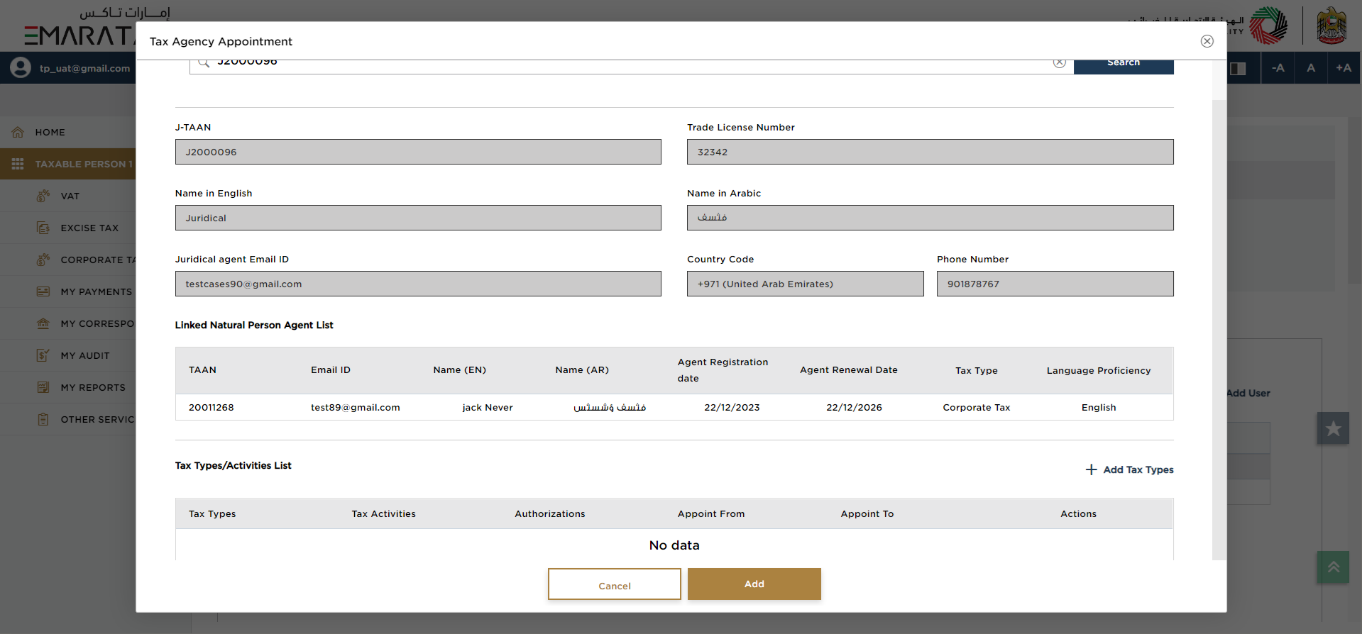Click agent registration date 22/12/2023
Screen dimensions: 1362x634
(732, 407)
